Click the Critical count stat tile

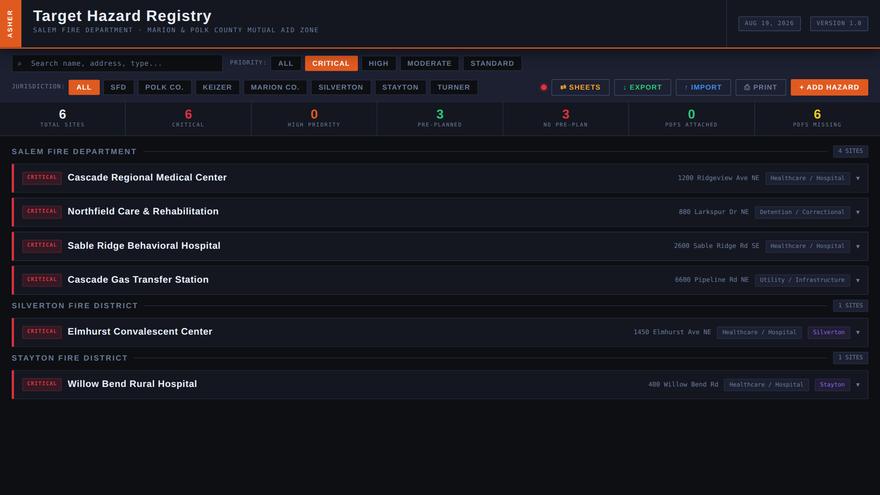point(188,118)
